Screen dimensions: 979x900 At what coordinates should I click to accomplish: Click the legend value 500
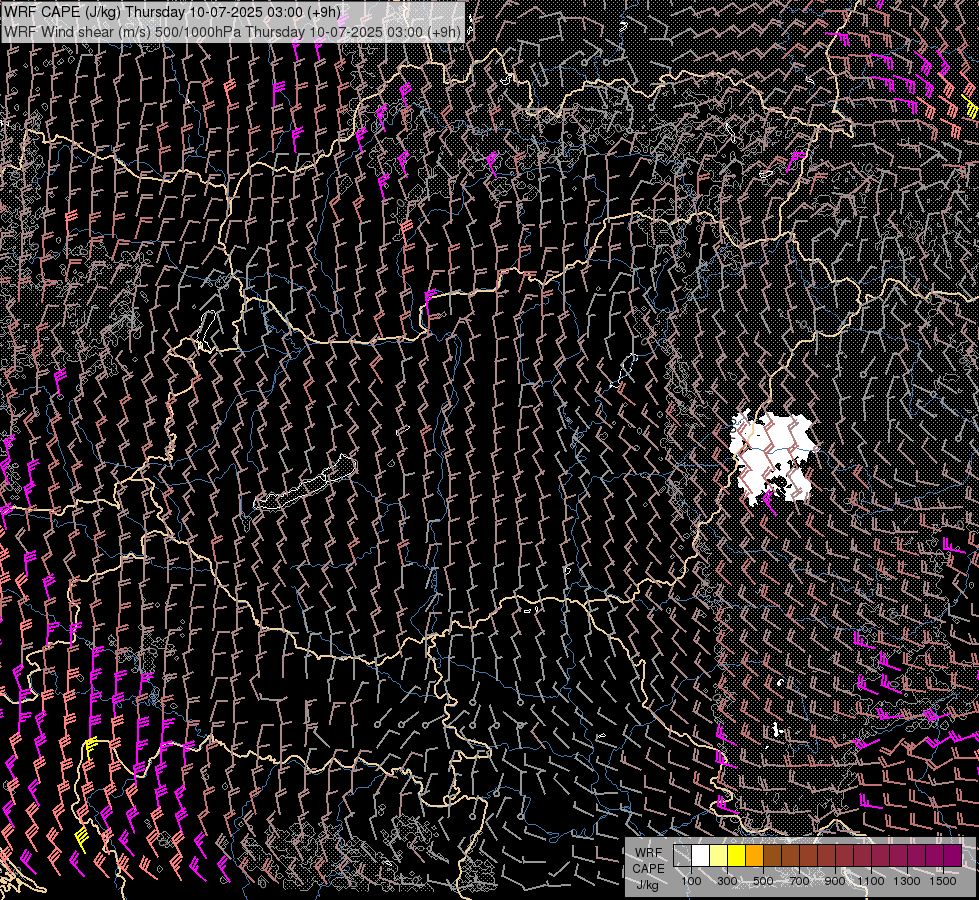pyautogui.click(x=763, y=881)
